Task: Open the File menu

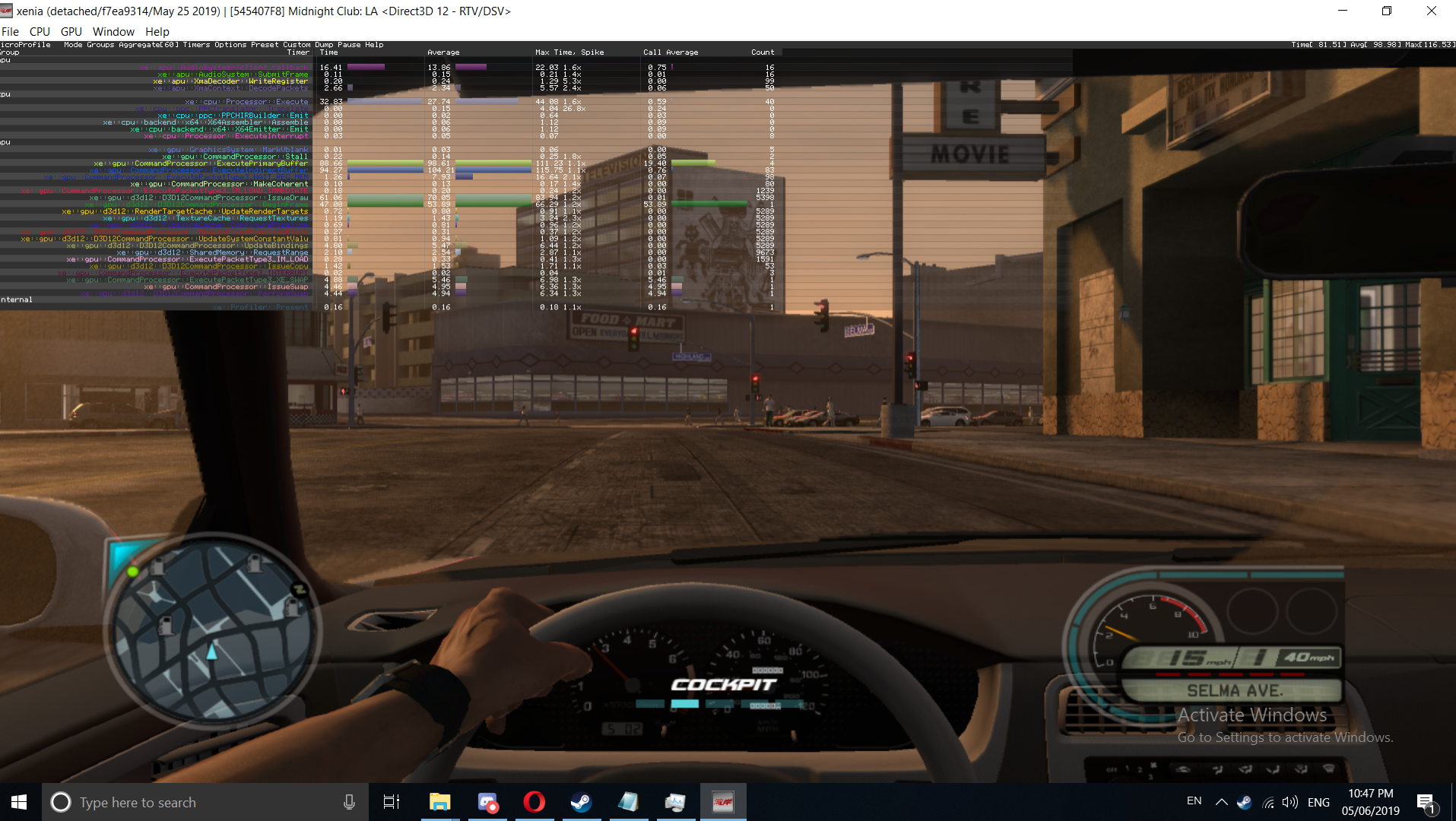Action: click(10, 31)
